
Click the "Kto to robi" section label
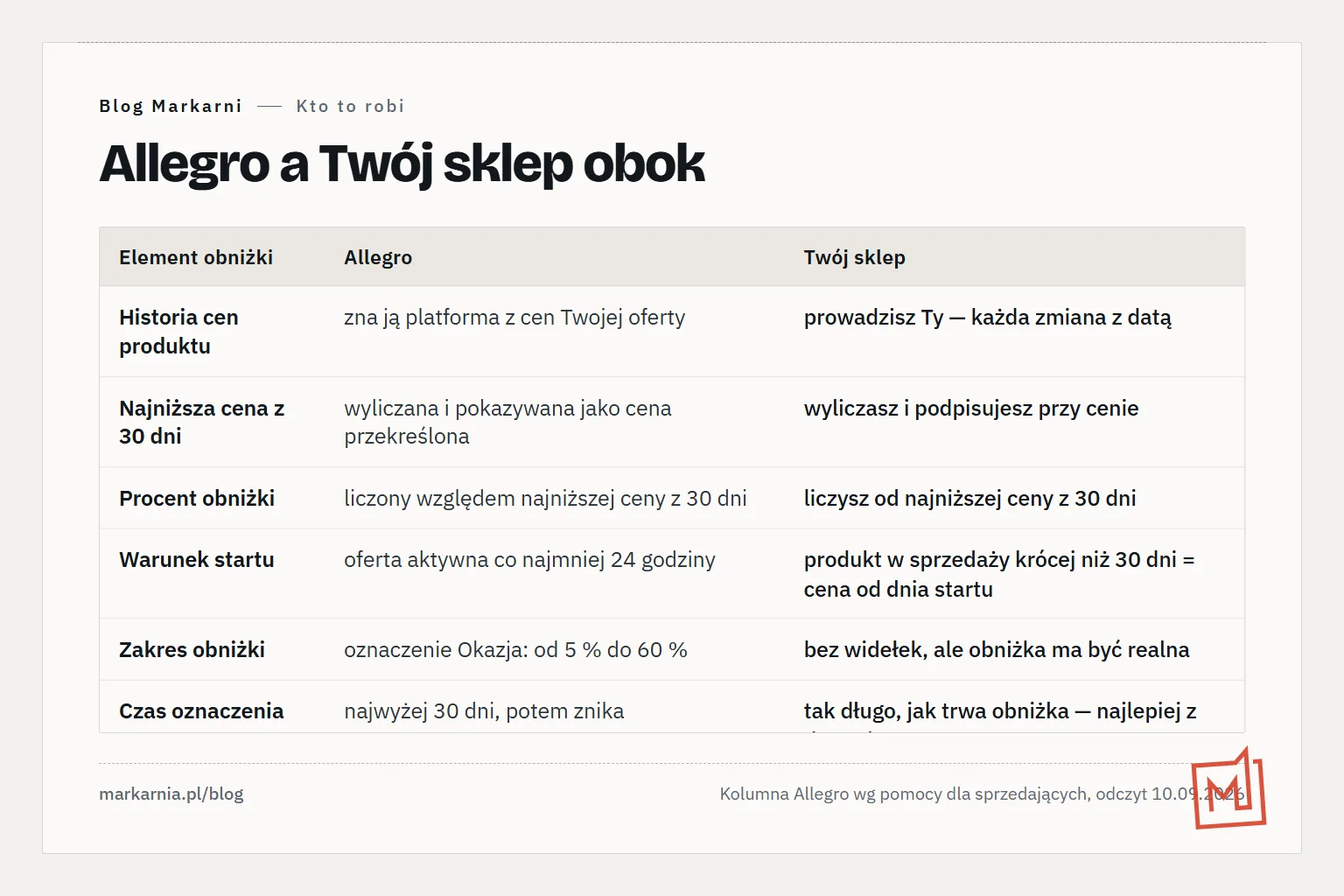coord(350,106)
